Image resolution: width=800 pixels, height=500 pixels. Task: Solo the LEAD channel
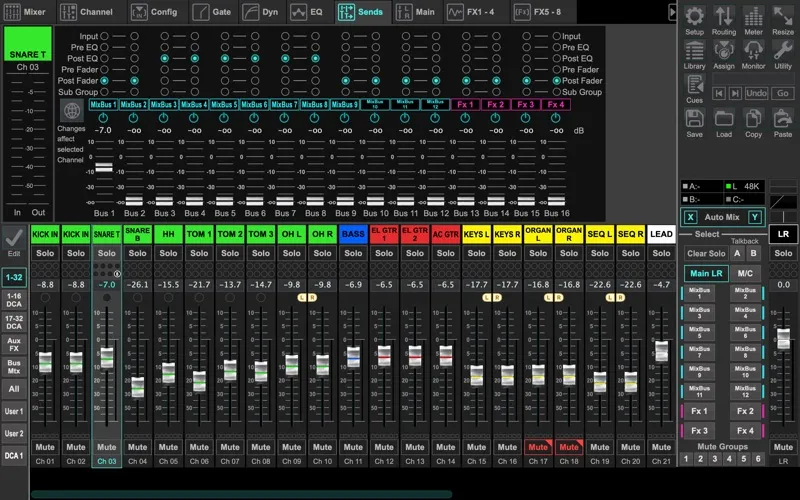661,253
